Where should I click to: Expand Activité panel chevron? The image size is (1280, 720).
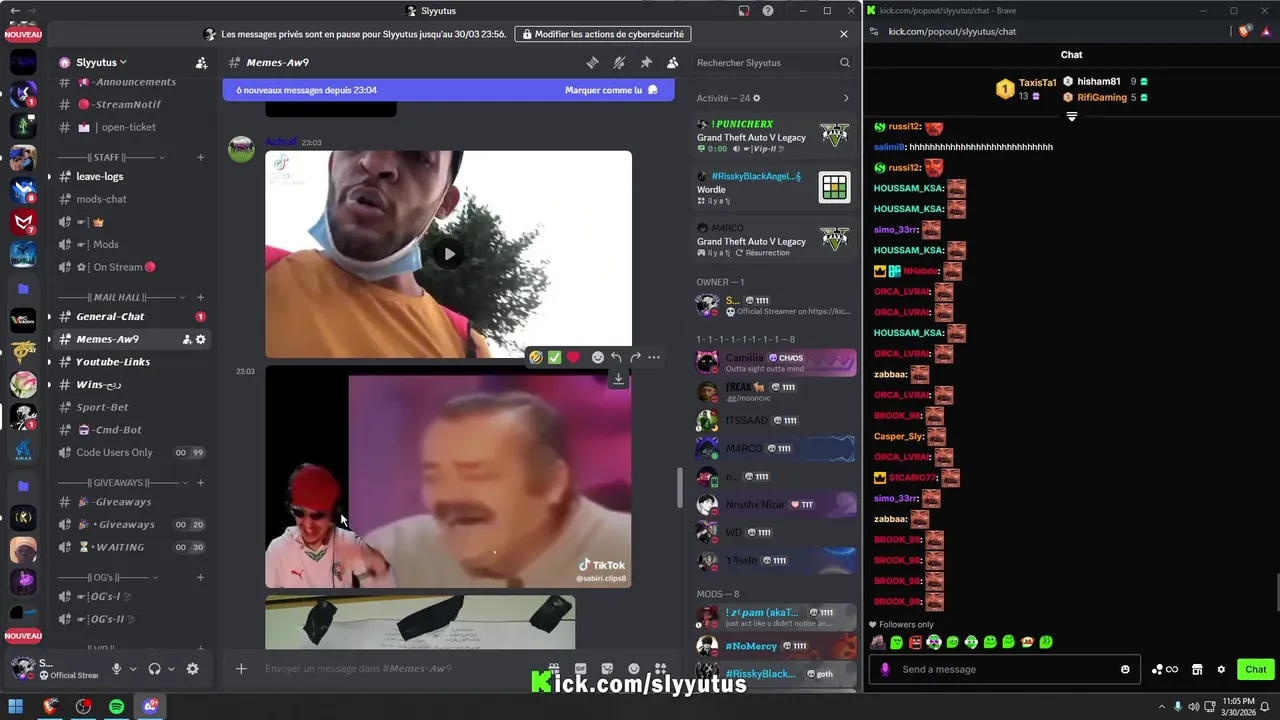click(x=846, y=98)
